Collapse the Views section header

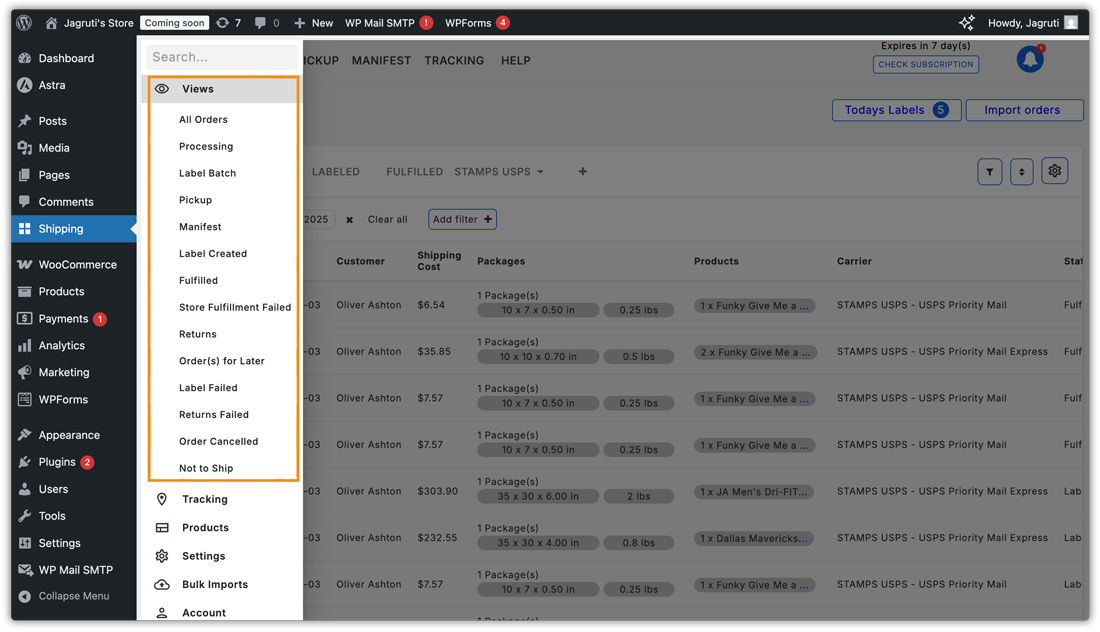(x=223, y=89)
